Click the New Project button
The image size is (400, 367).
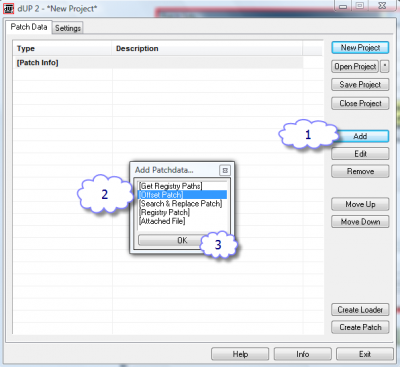point(360,48)
